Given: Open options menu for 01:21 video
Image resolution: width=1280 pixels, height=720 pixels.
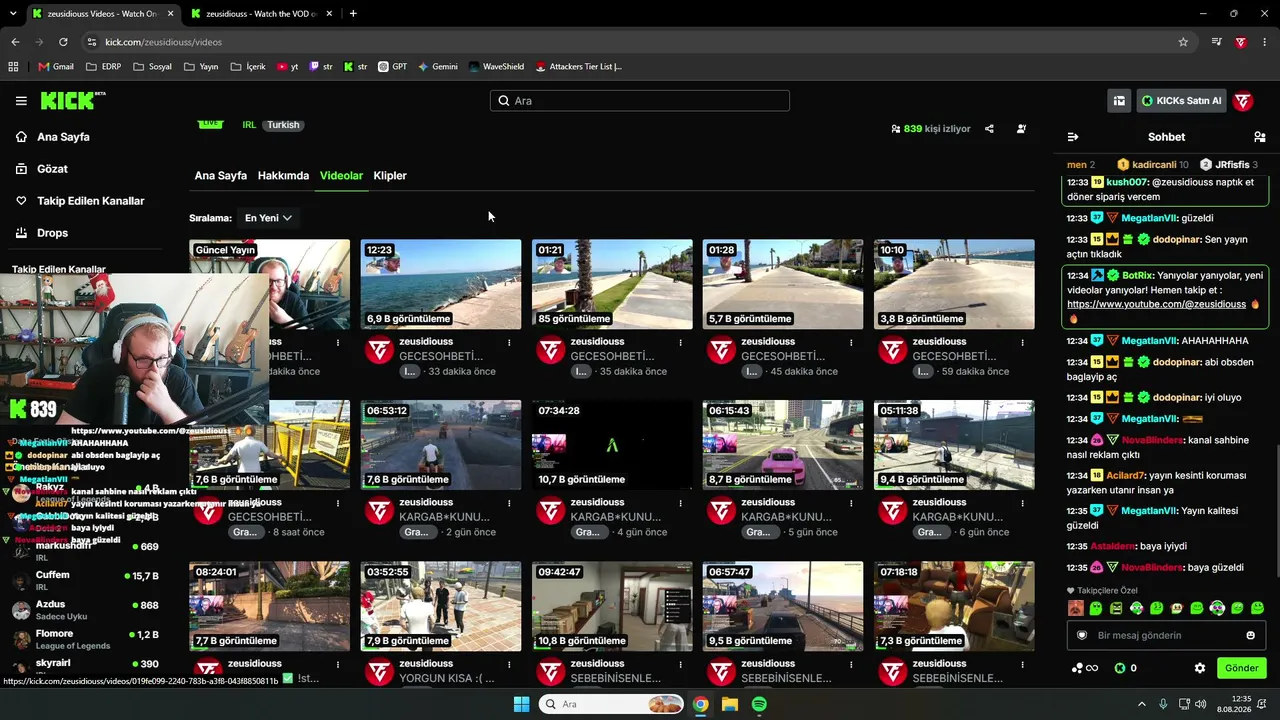Looking at the screenshot, I should click(680, 342).
